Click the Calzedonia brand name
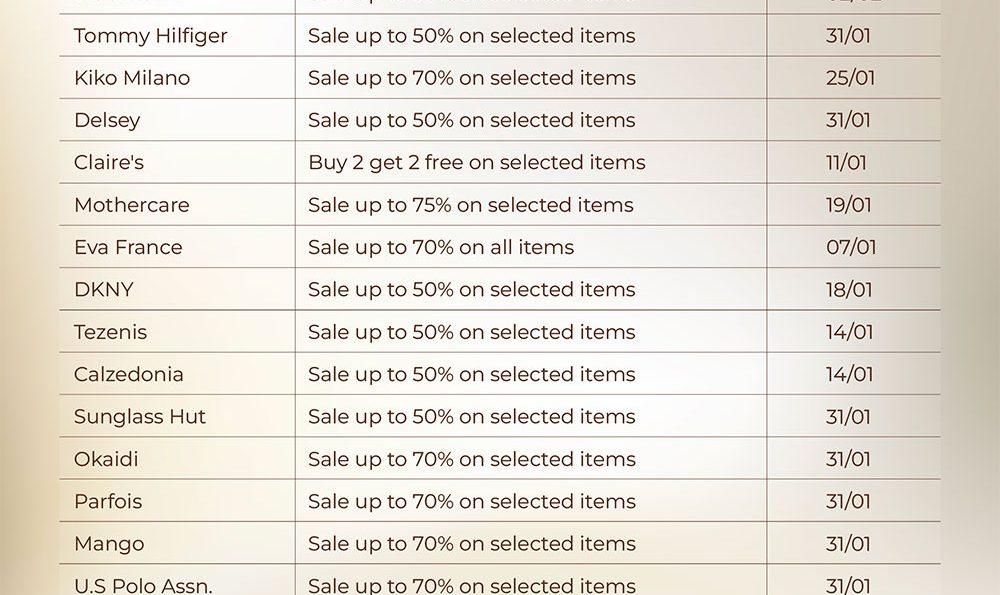Viewport: 1000px width, 595px height. click(129, 374)
